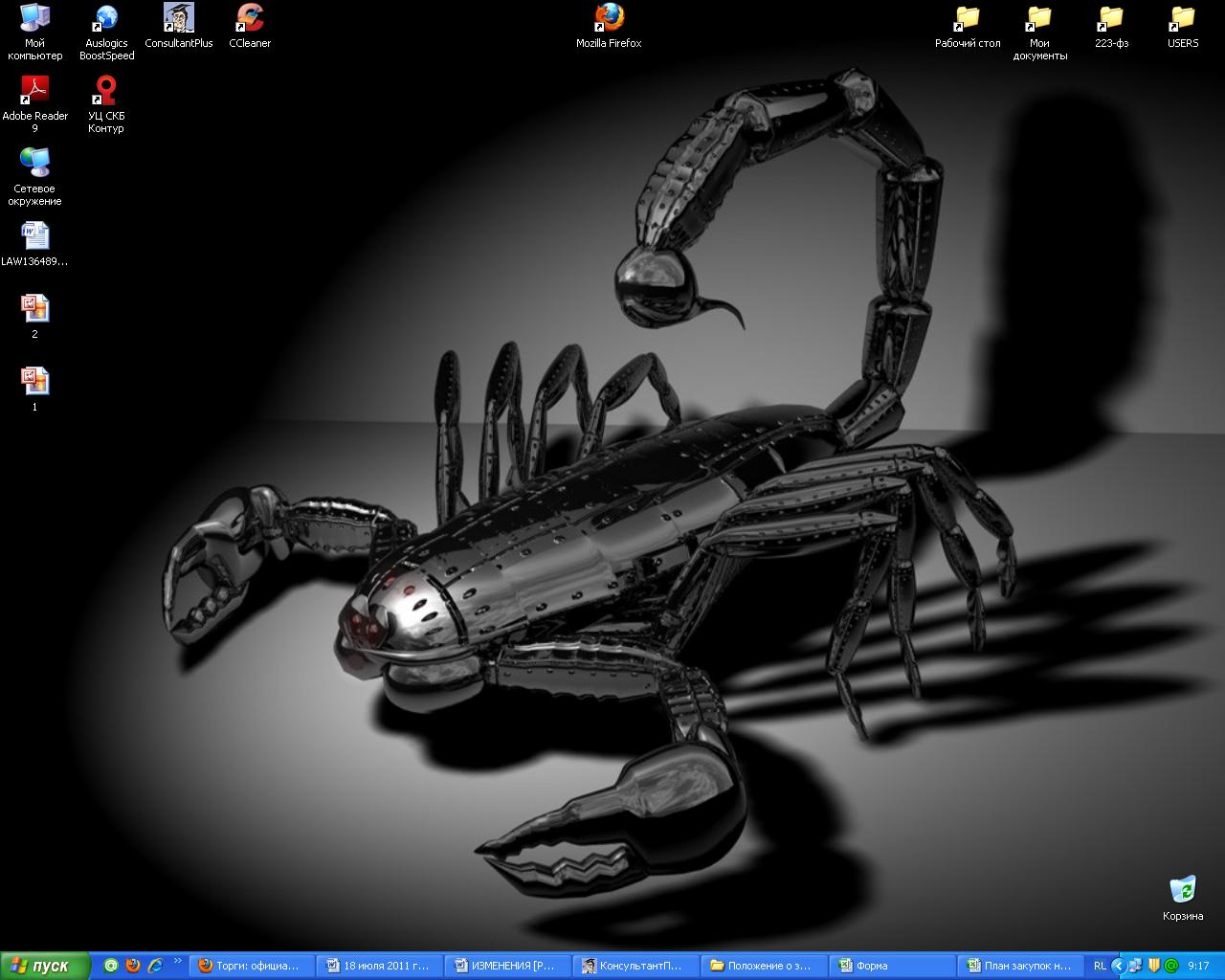Switch to the Торги Firefox taskbar window
Screen dimensions: 1225x980
[251, 966]
